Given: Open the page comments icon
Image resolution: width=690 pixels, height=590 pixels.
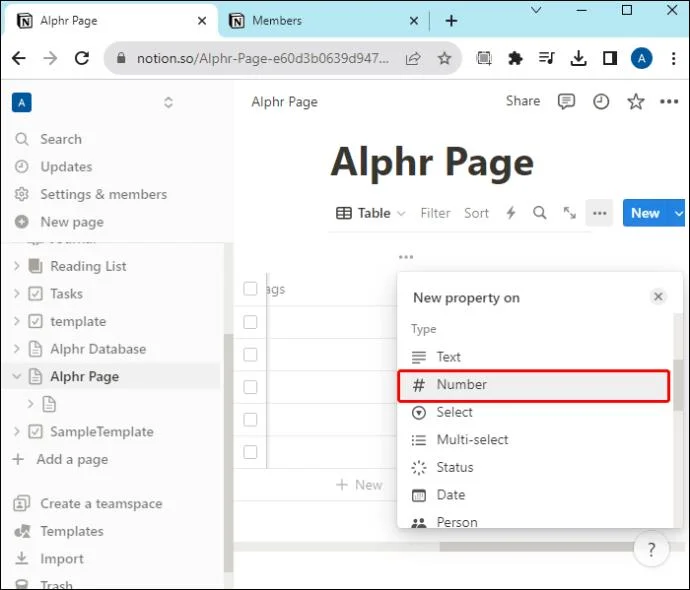Looking at the screenshot, I should 566,102.
